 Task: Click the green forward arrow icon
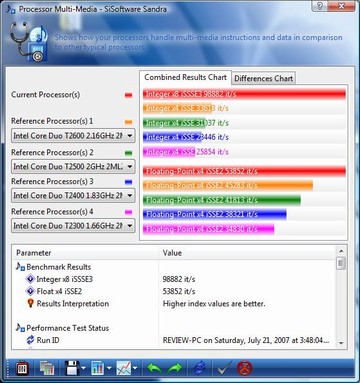click(x=175, y=369)
